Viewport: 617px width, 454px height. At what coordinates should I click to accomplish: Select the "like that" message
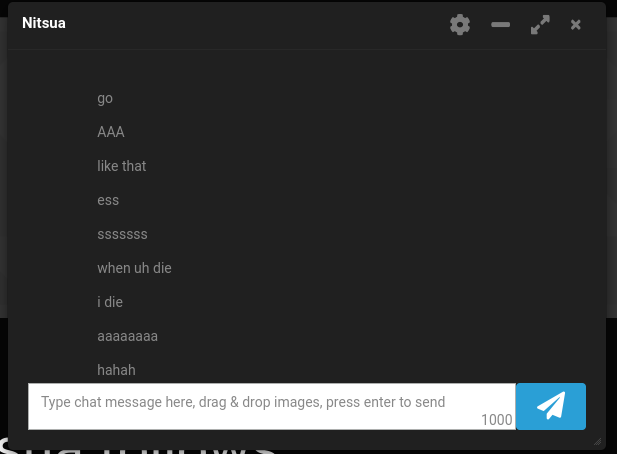click(122, 166)
